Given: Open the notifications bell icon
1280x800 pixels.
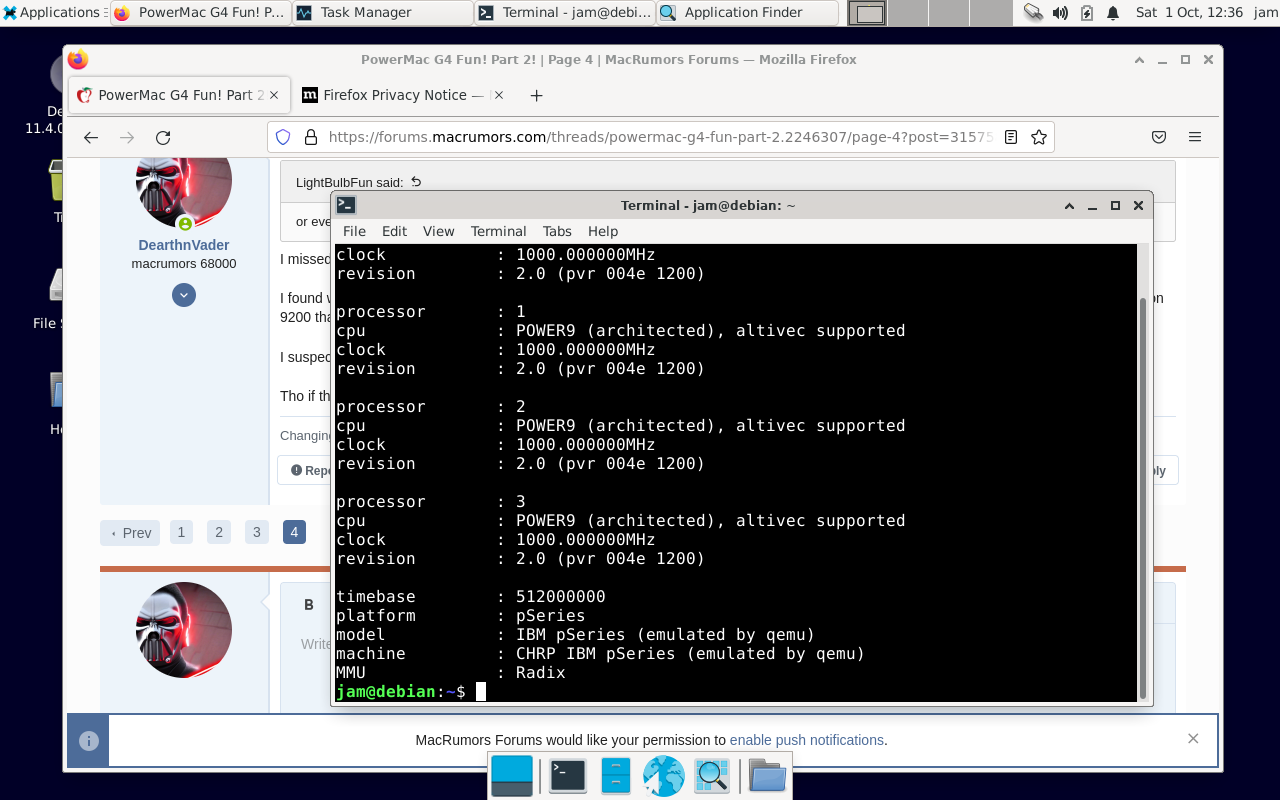Looking at the screenshot, I should click(x=1112, y=13).
